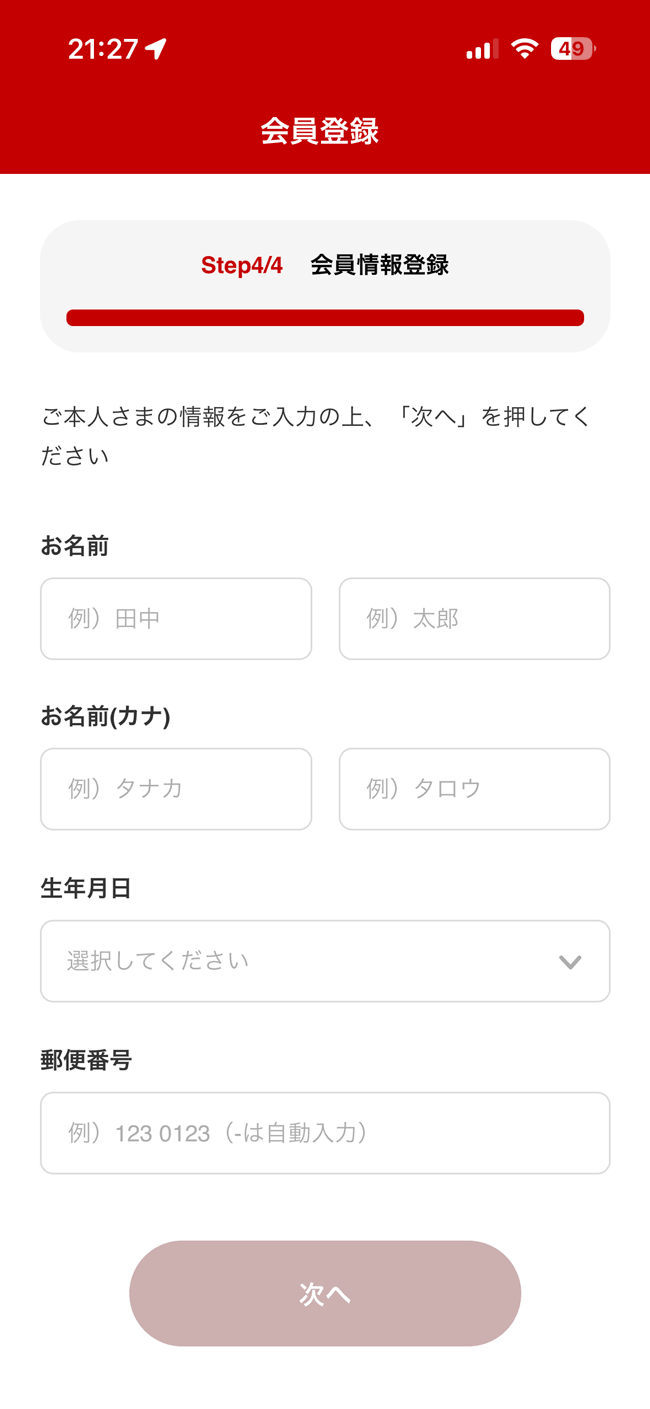
Task: Click the red Step4/4 label
Action: pyautogui.click(x=242, y=265)
